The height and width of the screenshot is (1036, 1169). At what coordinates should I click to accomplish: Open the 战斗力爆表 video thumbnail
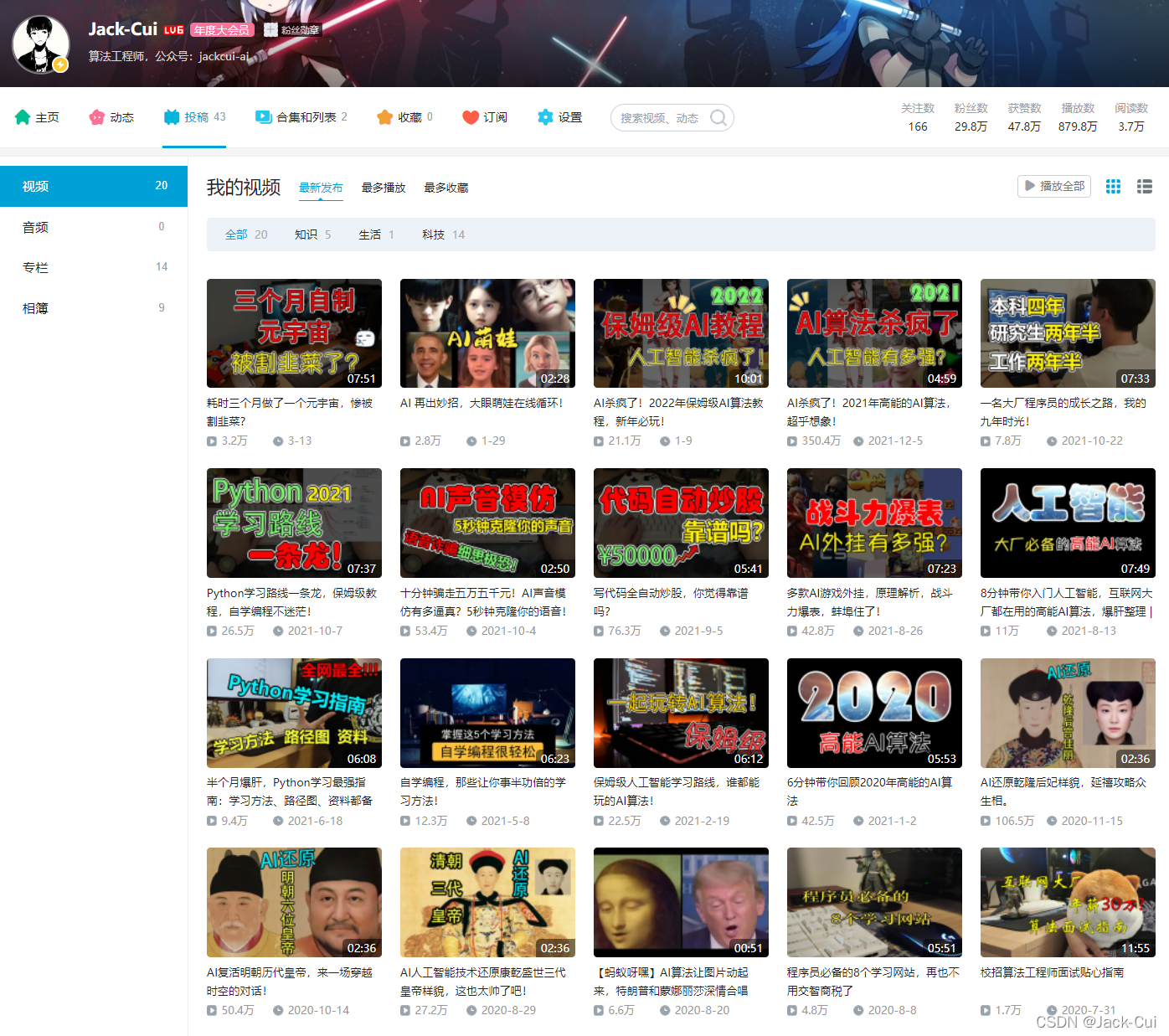pyautogui.click(x=874, y=523)
